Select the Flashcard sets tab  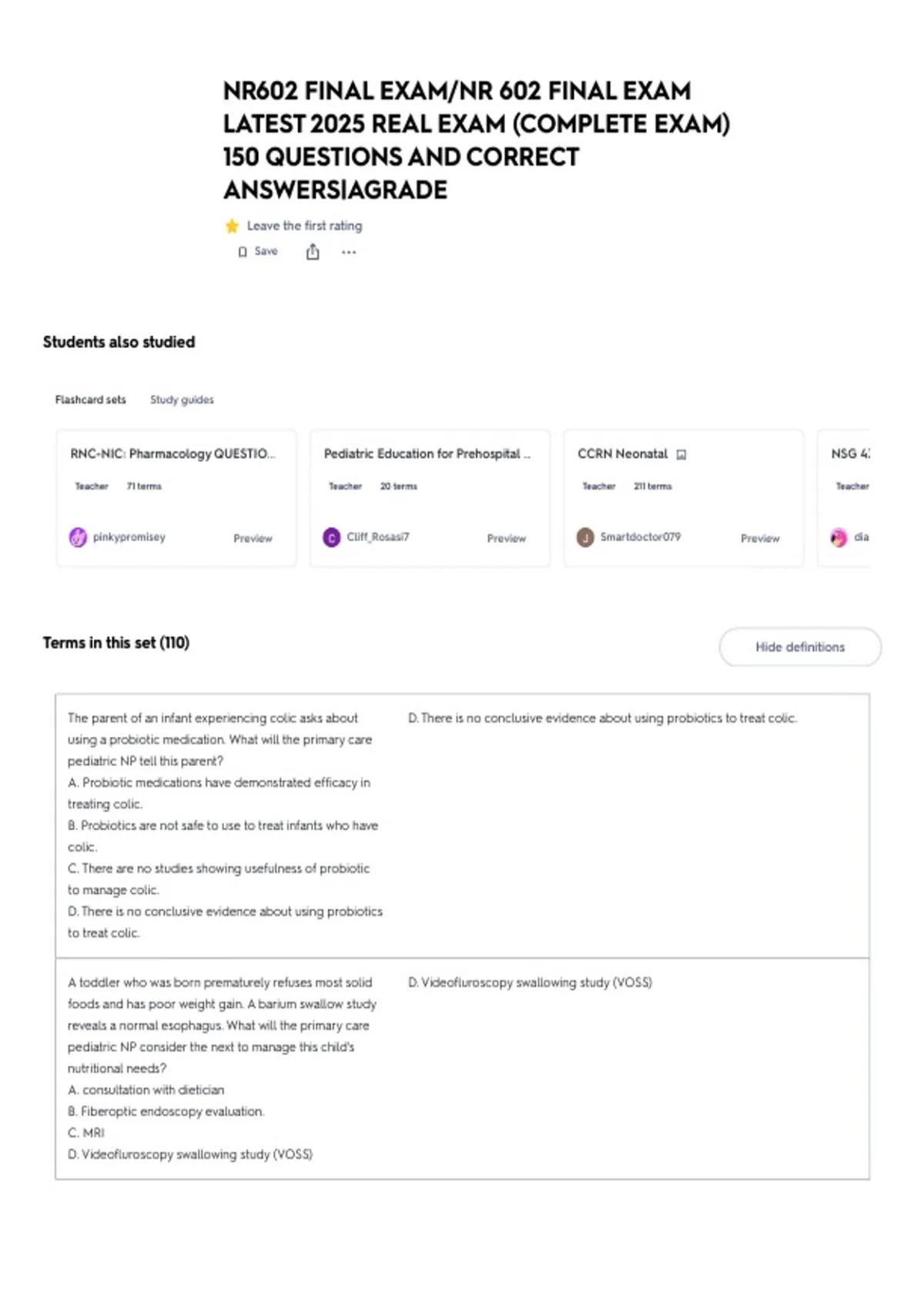coord(90,400)
